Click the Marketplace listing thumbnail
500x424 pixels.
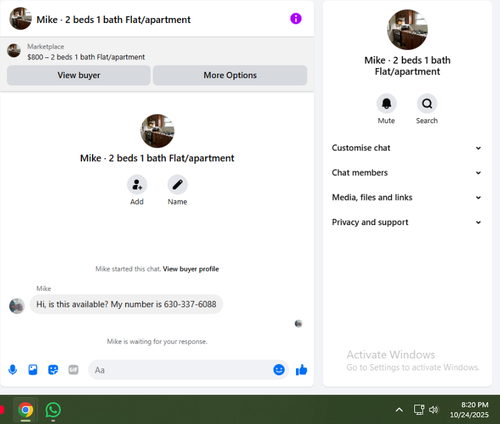[14, 51]
